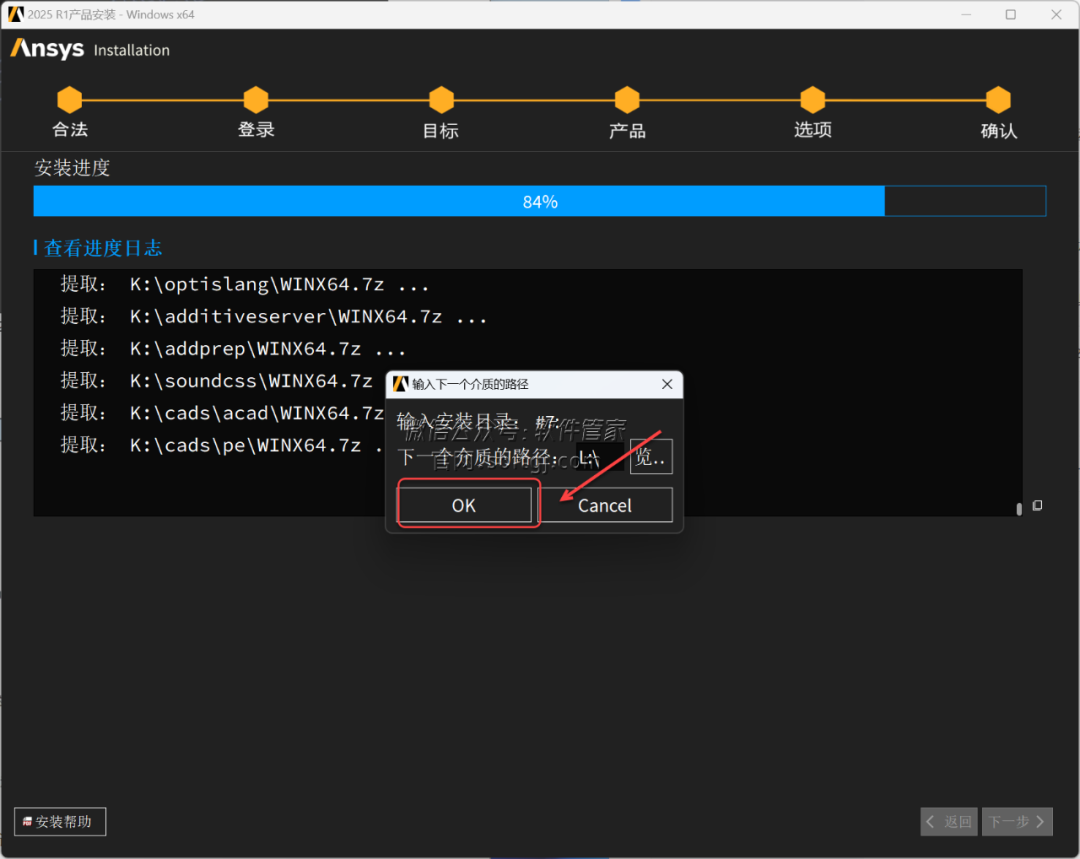
Task: Click the Ansys icon in the media path dialog
Action: coord(401,384)
